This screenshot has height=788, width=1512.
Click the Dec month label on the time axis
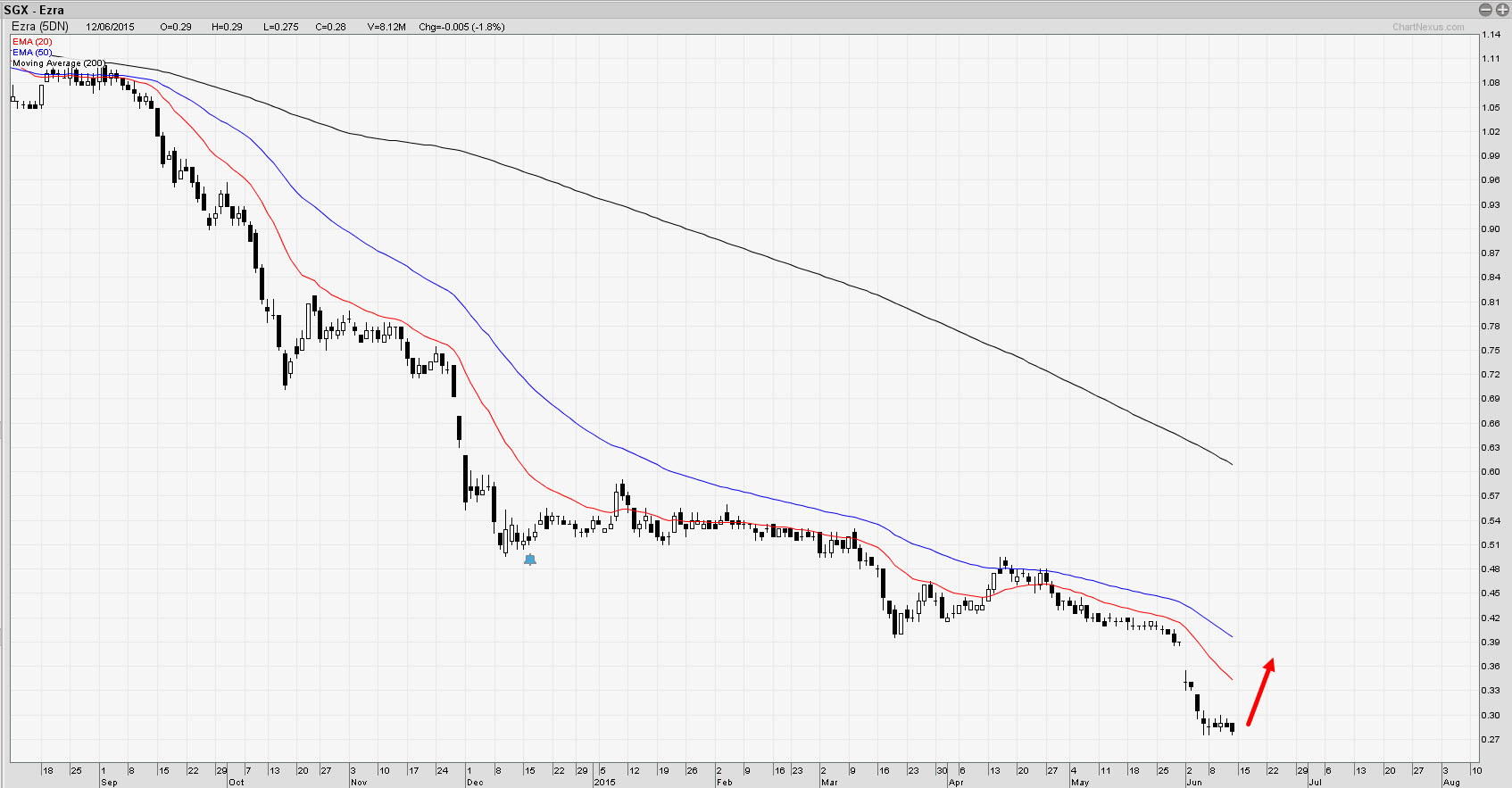click(x=475, y=783)
